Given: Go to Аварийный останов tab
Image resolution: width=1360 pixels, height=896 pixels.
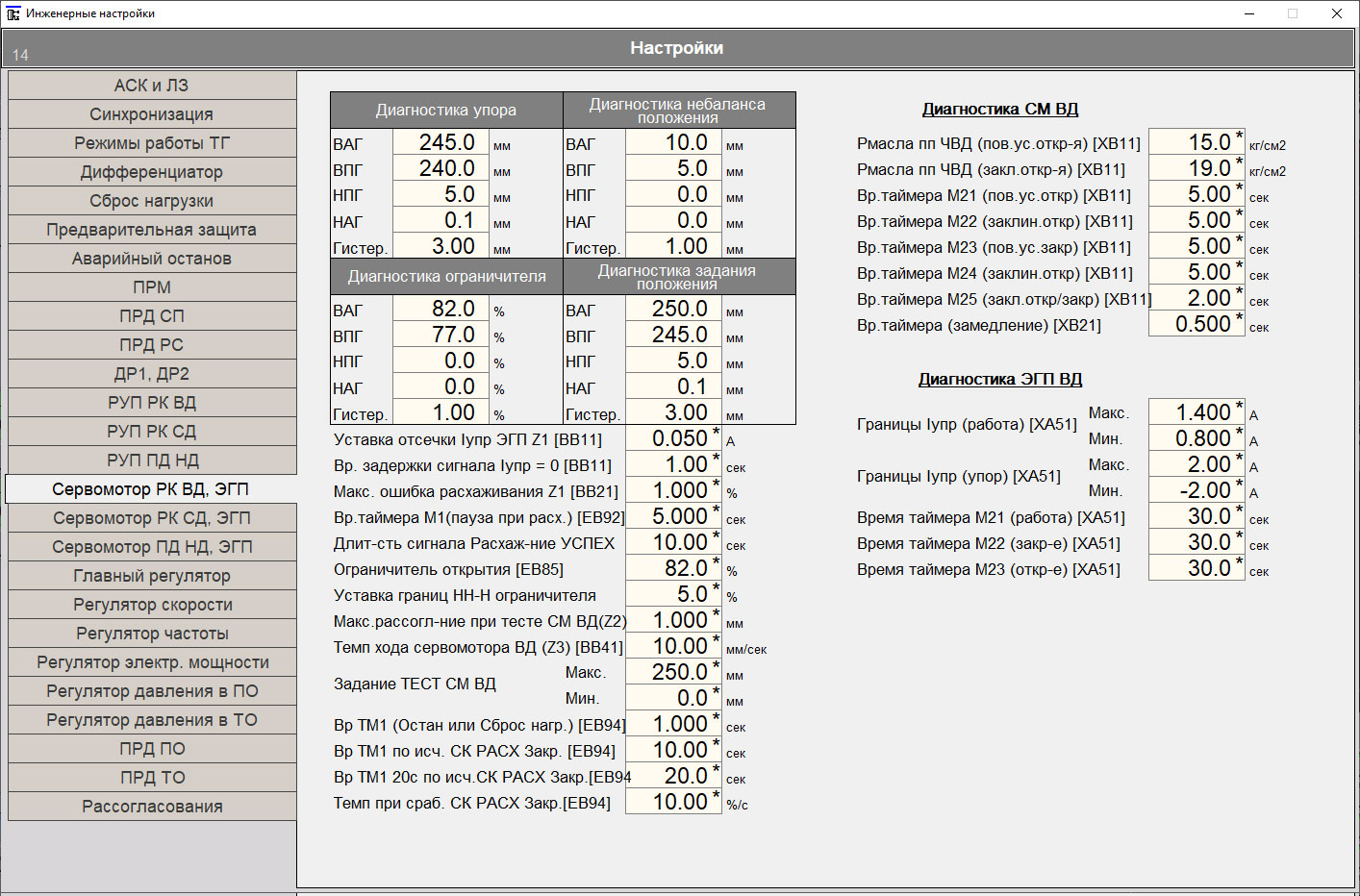Looking at the screenshot, I should (x=152, y=259).
